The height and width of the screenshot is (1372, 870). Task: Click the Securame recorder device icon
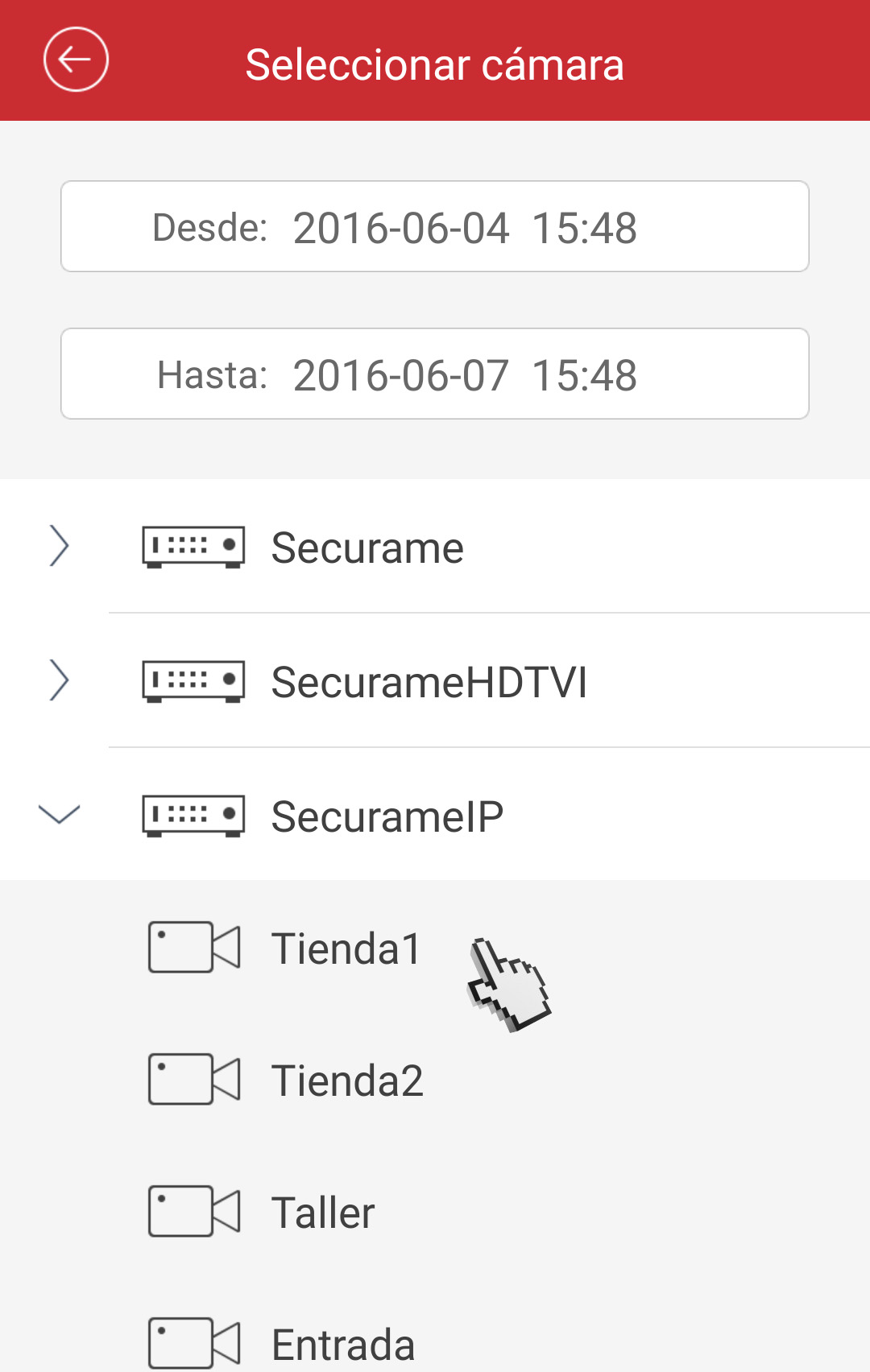pyautogui.click(x=193, y=548)
